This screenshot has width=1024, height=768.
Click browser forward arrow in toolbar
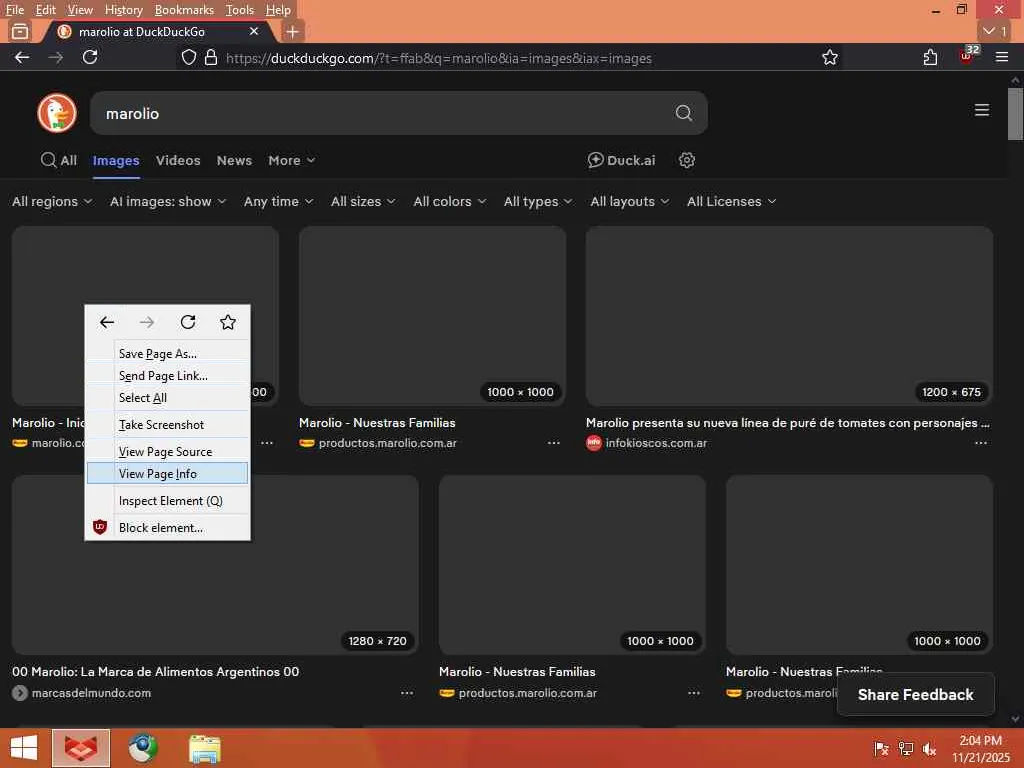click(56, 57)
